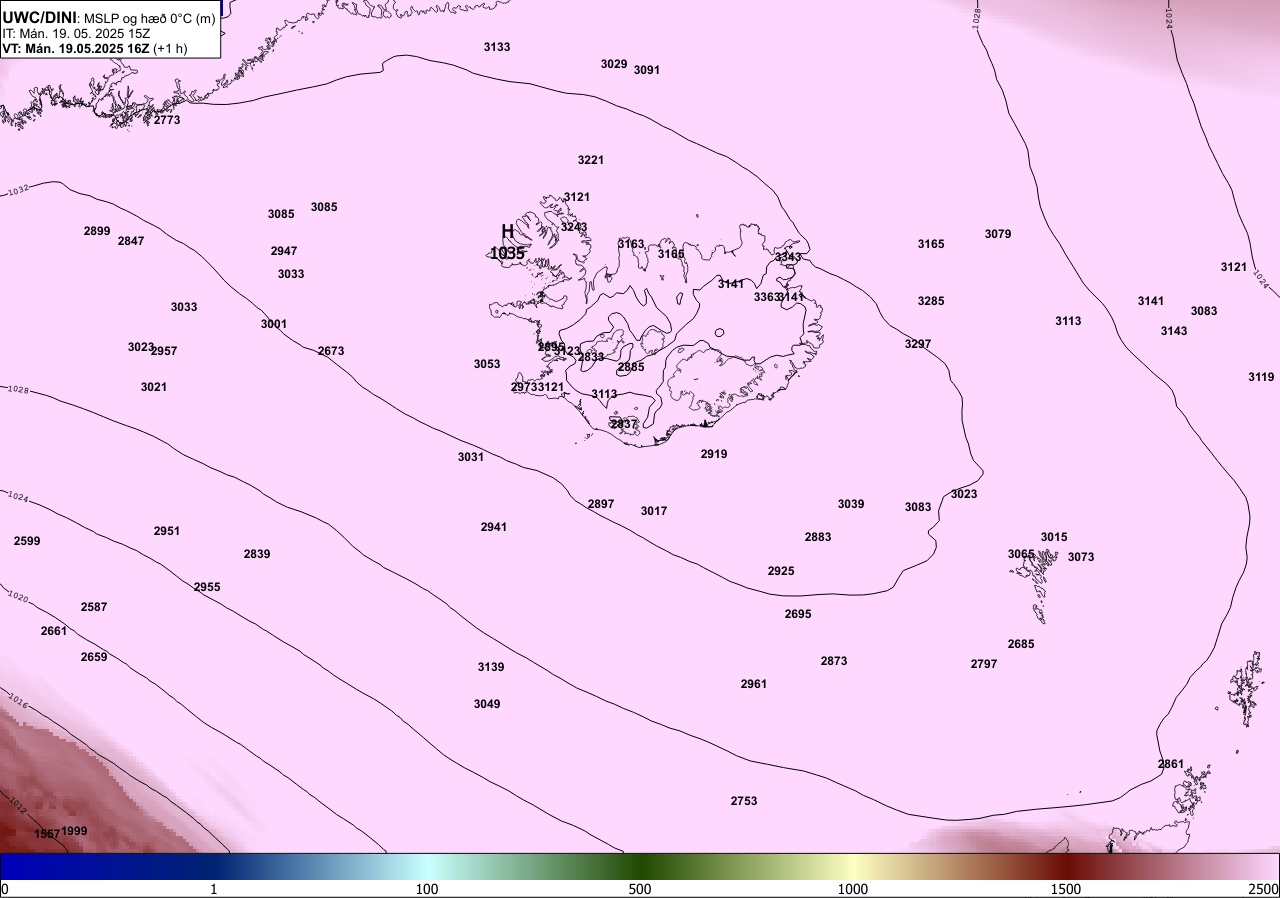Click the 3343 value in northeast Iceland

point(788,257)
